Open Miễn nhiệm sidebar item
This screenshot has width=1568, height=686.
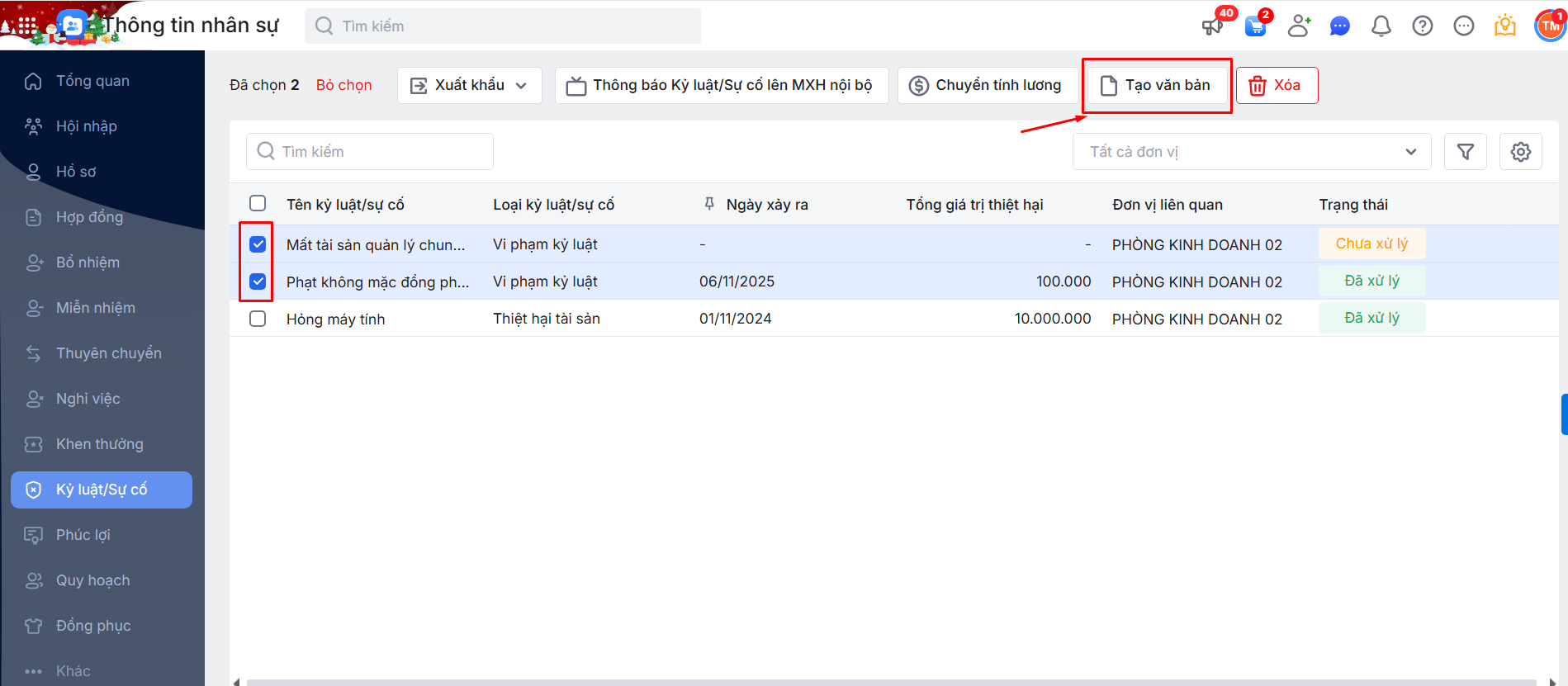point(102,308)
